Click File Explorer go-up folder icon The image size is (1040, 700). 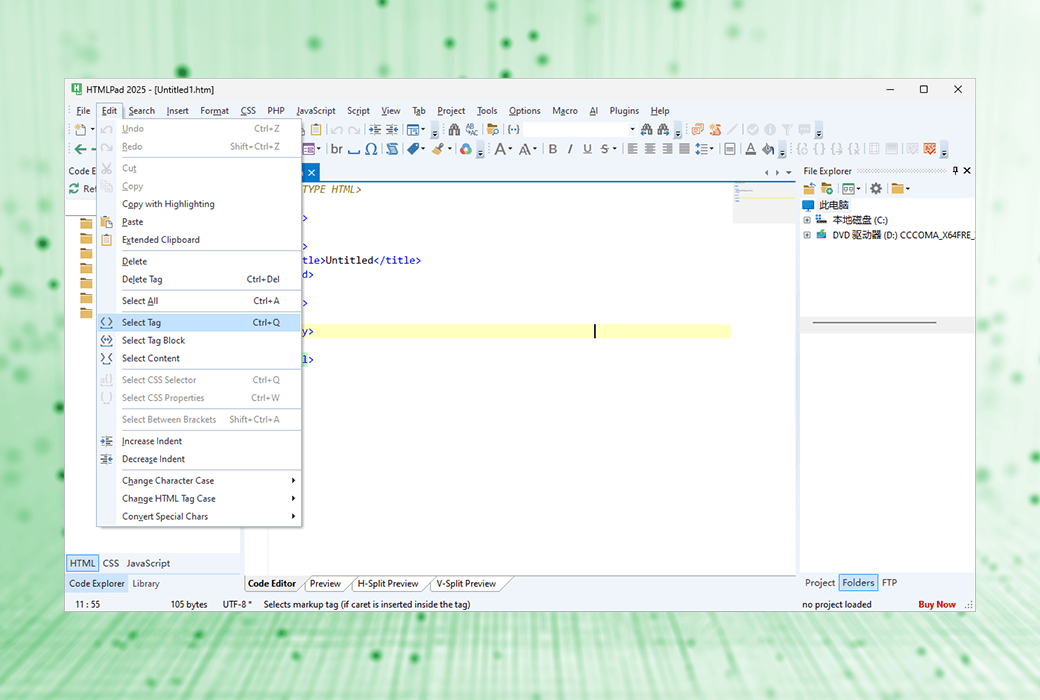point(809,188)
